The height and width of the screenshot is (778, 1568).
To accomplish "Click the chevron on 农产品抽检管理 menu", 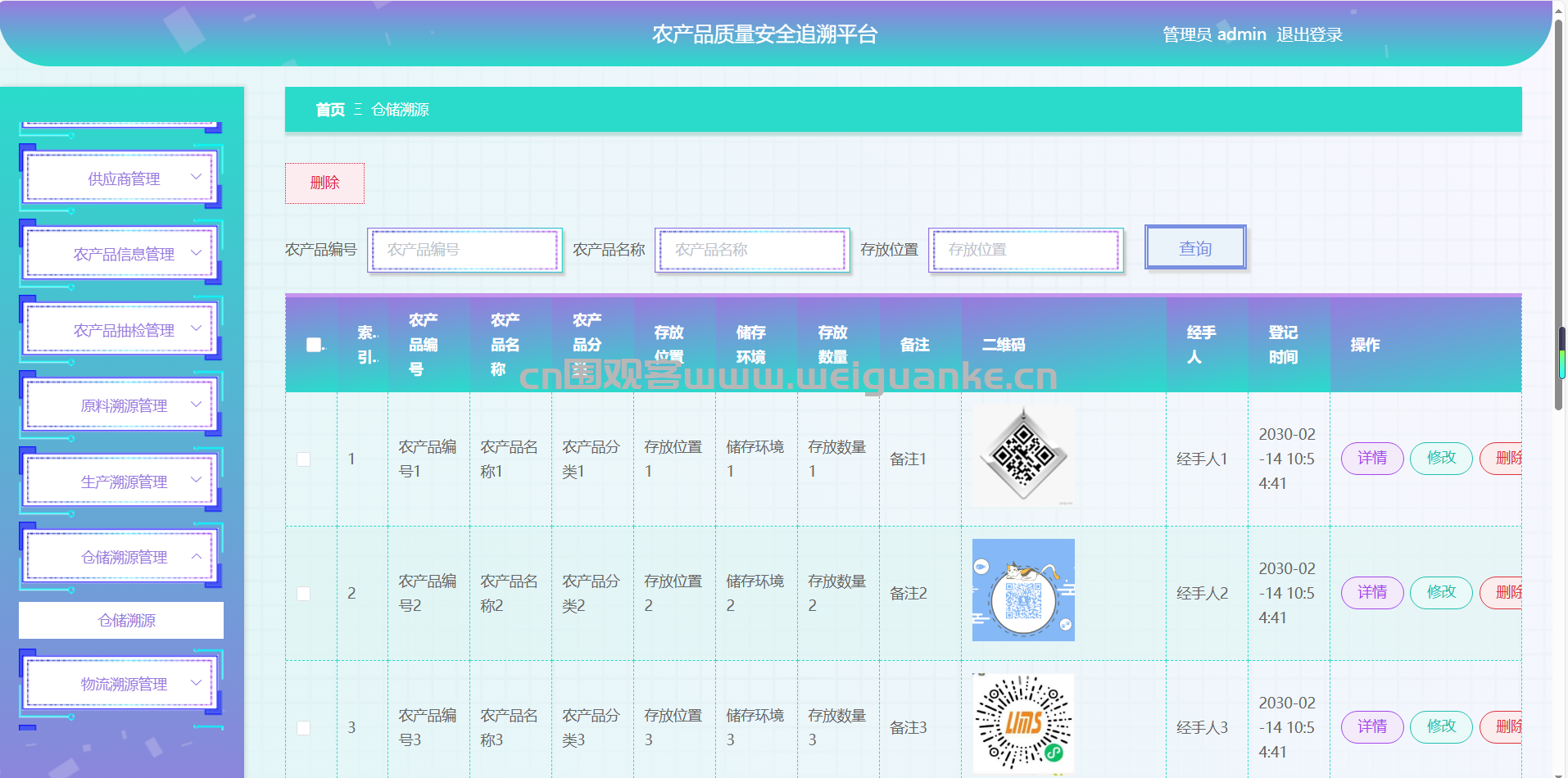I will pos(196,328).
